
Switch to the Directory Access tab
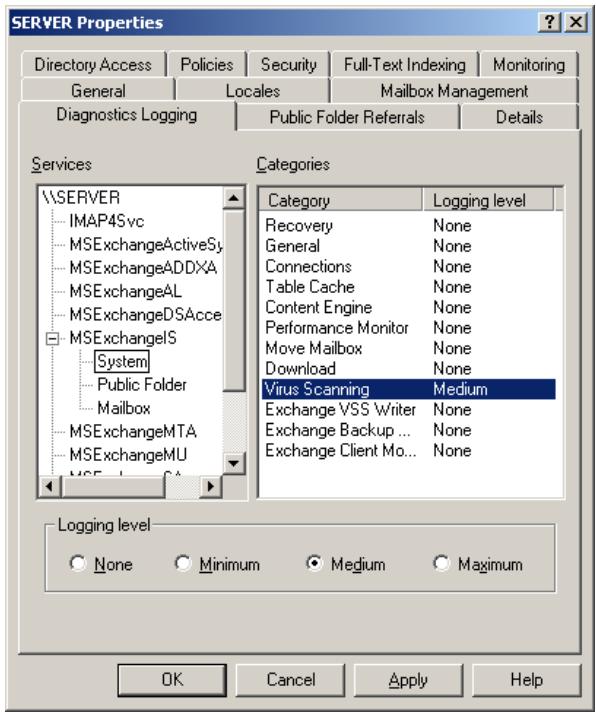coord(93,64)
